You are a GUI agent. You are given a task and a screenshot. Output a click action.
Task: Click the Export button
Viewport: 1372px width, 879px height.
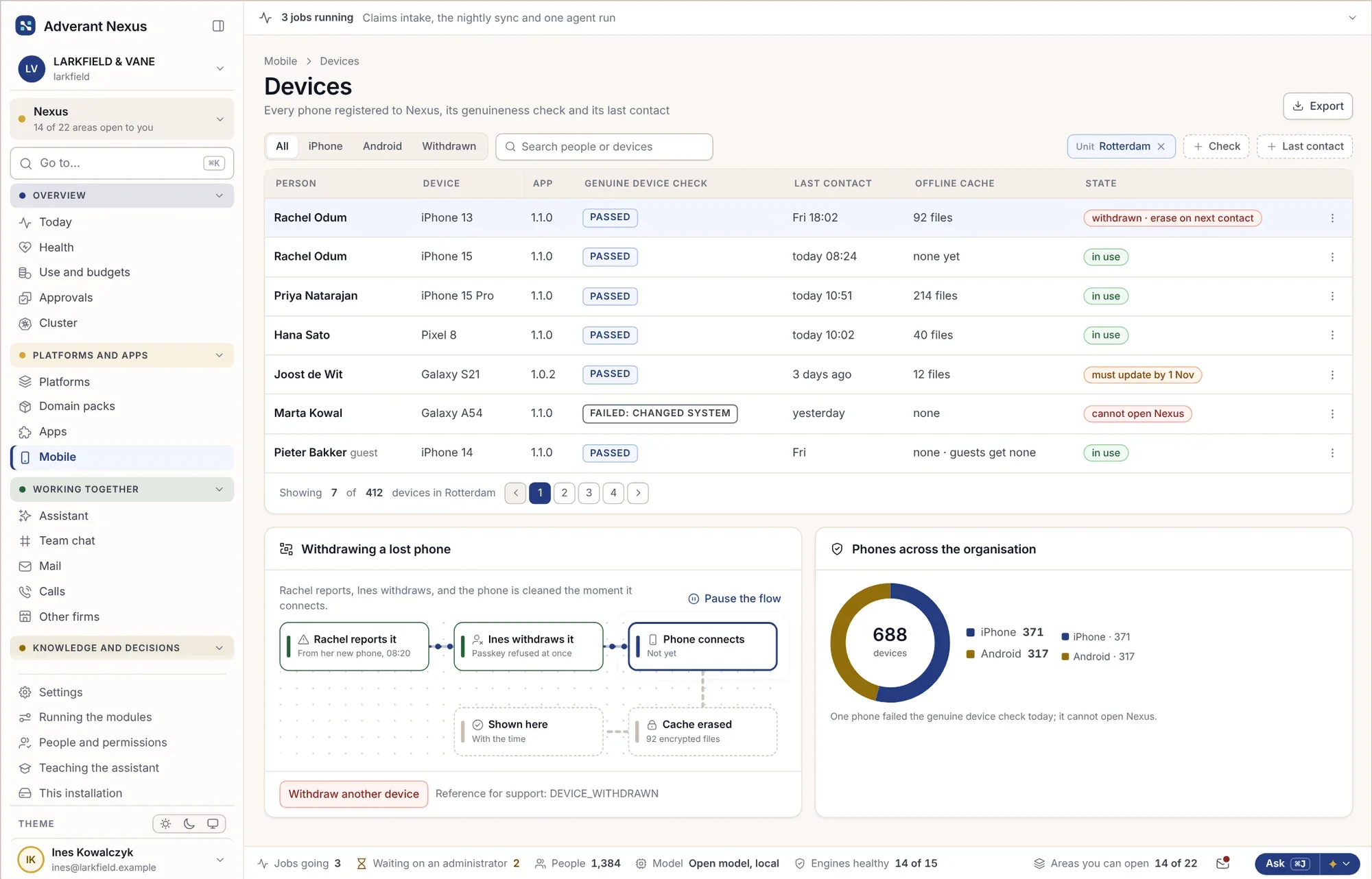point(1317,106)
